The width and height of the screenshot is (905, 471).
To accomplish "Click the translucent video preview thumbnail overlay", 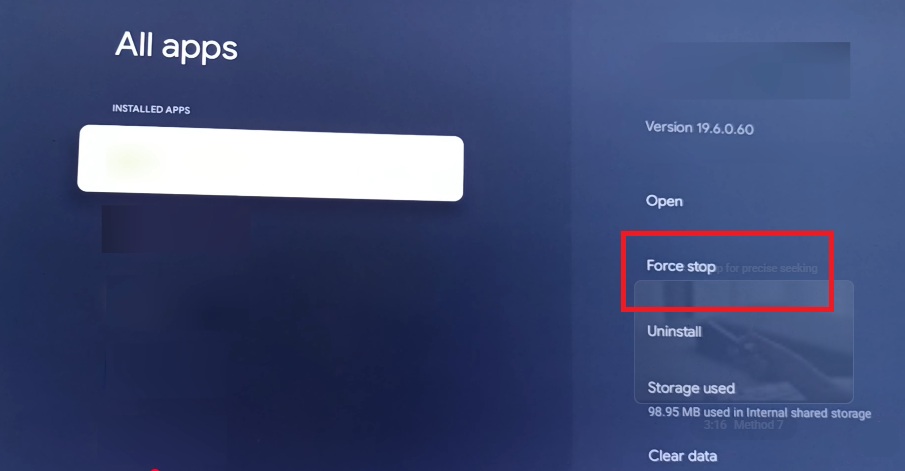I will (x=743, y=342).
